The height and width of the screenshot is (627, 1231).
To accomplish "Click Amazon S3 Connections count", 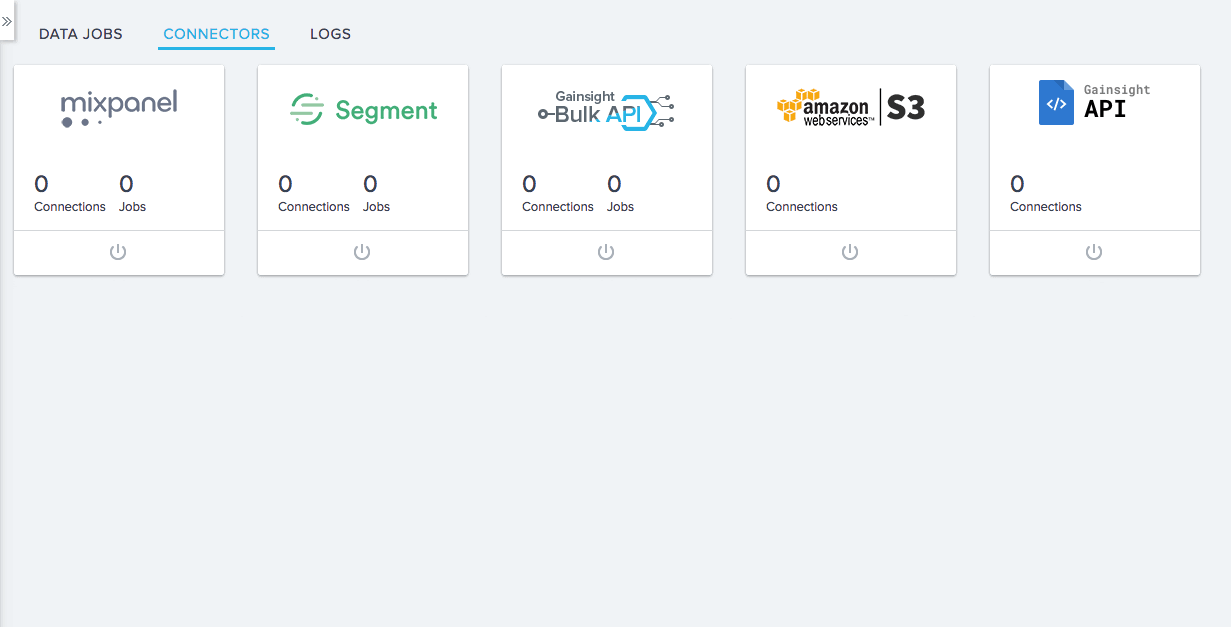I will click(773, 184).
